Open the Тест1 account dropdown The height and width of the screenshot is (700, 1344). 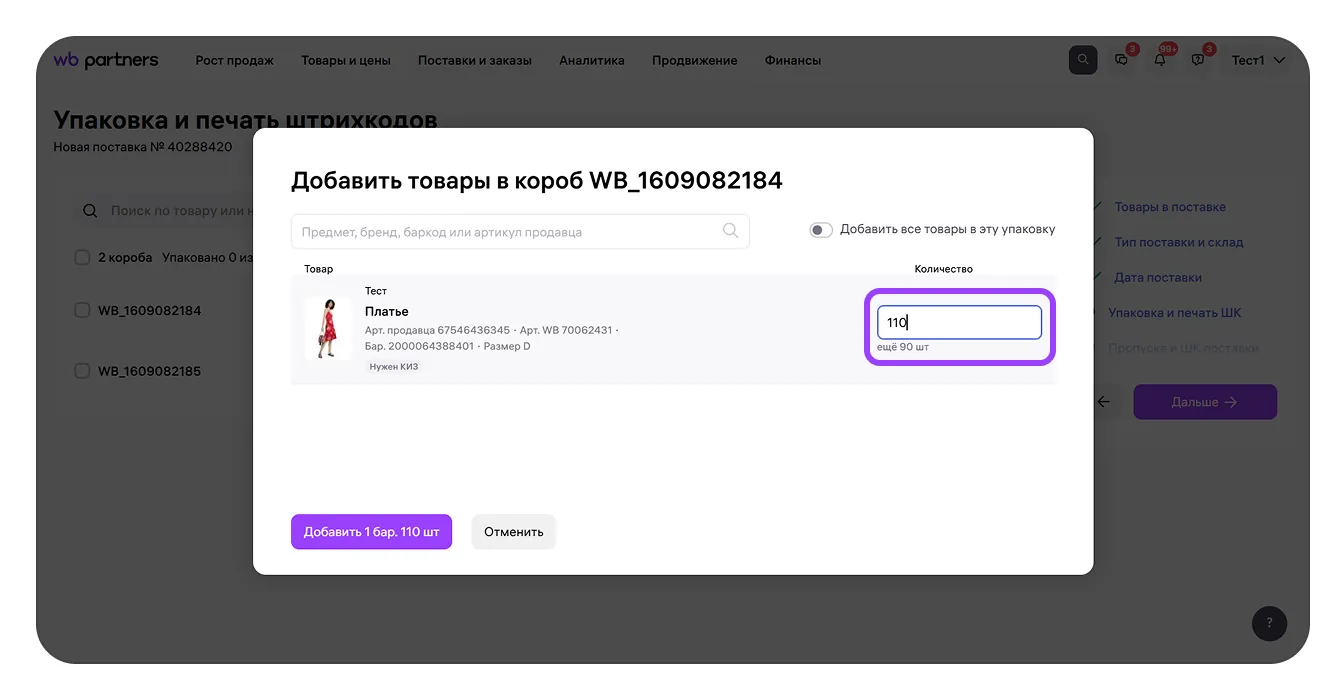pos(1258,60)
